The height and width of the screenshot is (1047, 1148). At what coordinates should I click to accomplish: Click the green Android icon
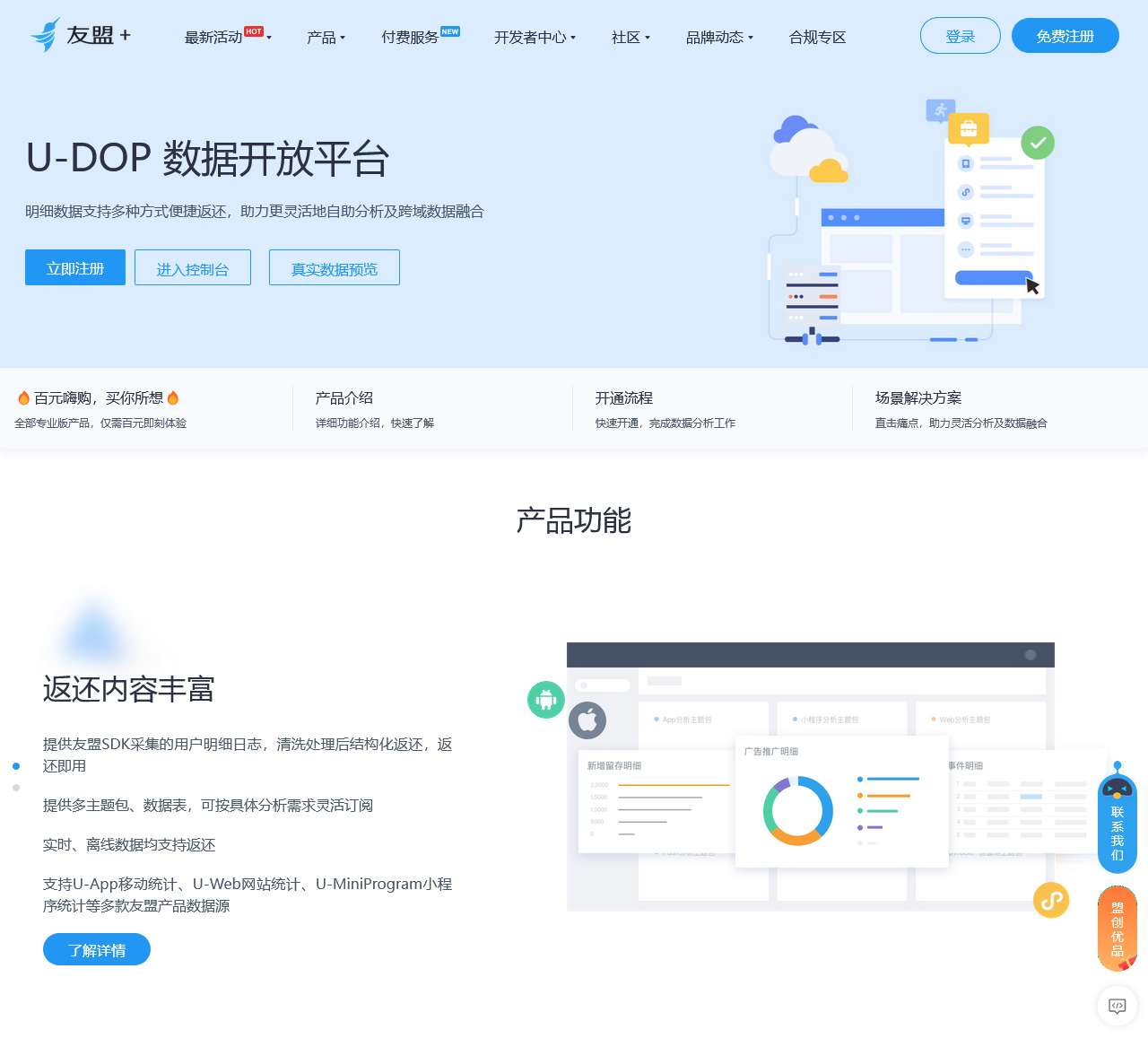pyautogui.click(x=546, y=700)
